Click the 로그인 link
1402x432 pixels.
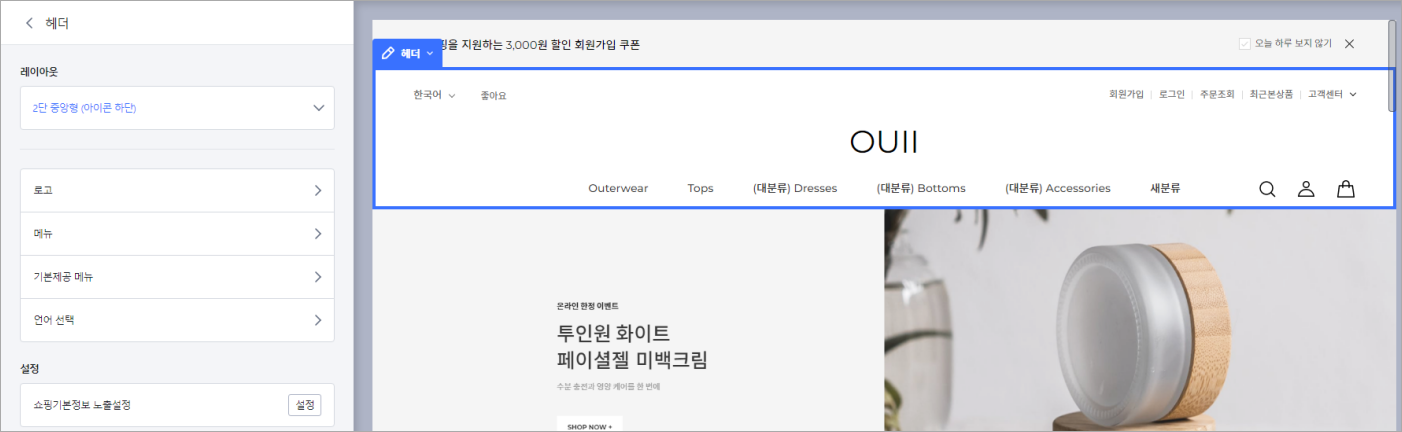1172,94
